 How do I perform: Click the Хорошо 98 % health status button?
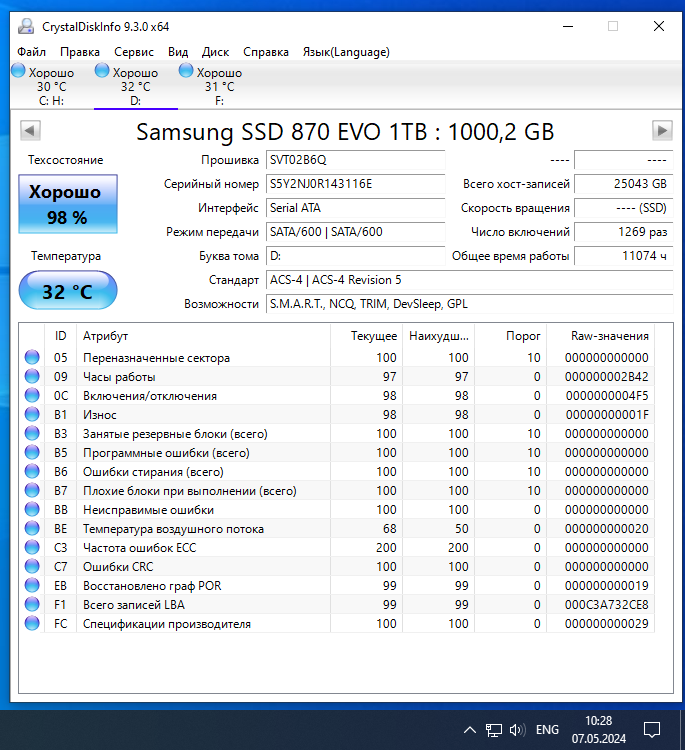coord(68,203)
